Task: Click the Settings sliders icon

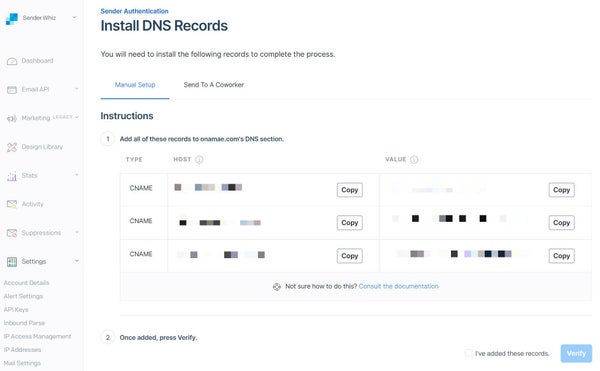Action: point(12,262)
